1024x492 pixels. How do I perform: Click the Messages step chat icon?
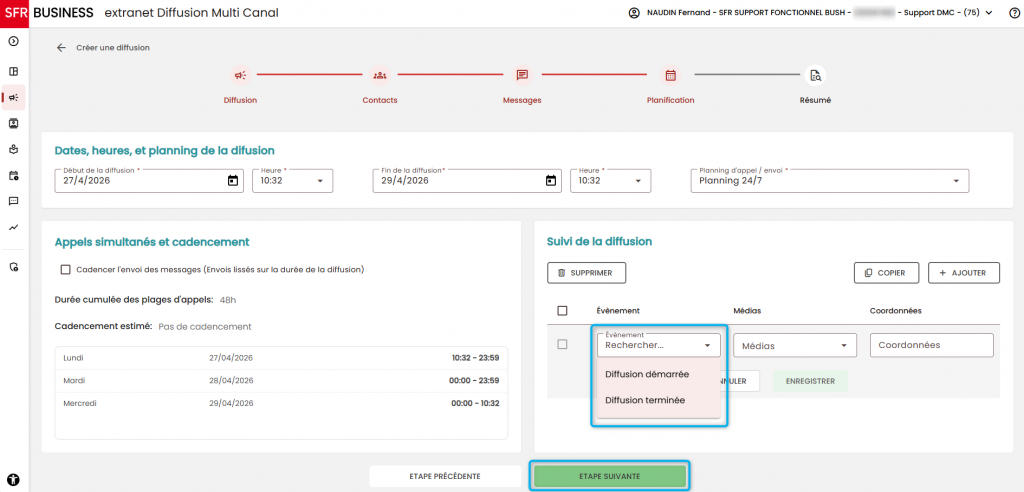click(x=522, y=75)
